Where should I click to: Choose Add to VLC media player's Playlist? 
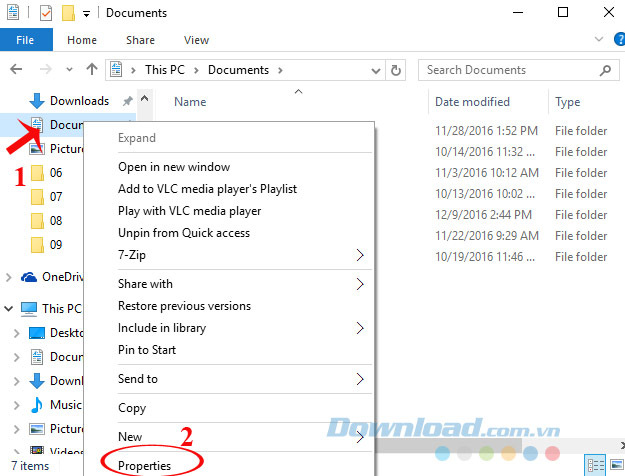208,189
